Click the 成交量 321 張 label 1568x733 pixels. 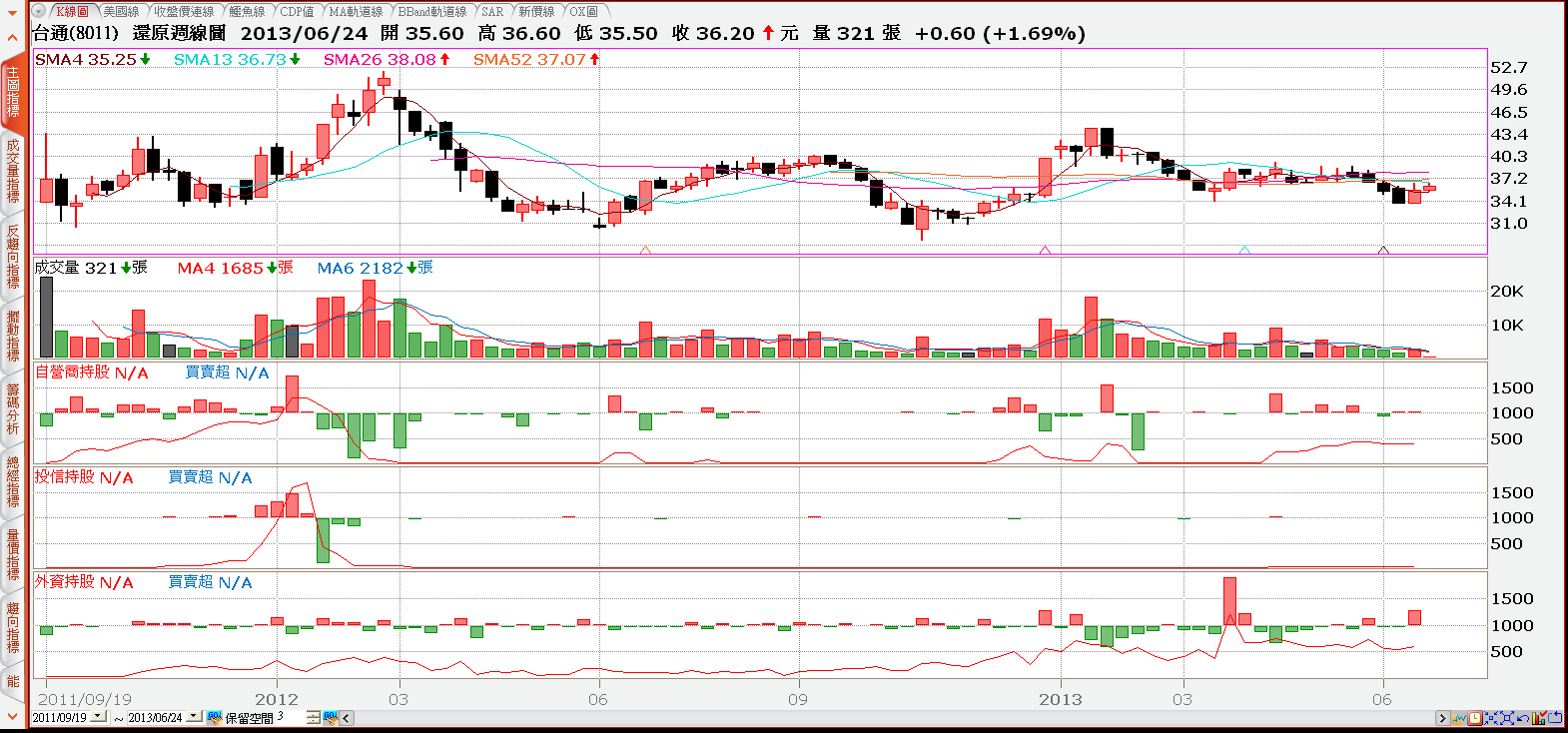coord(91,268)
